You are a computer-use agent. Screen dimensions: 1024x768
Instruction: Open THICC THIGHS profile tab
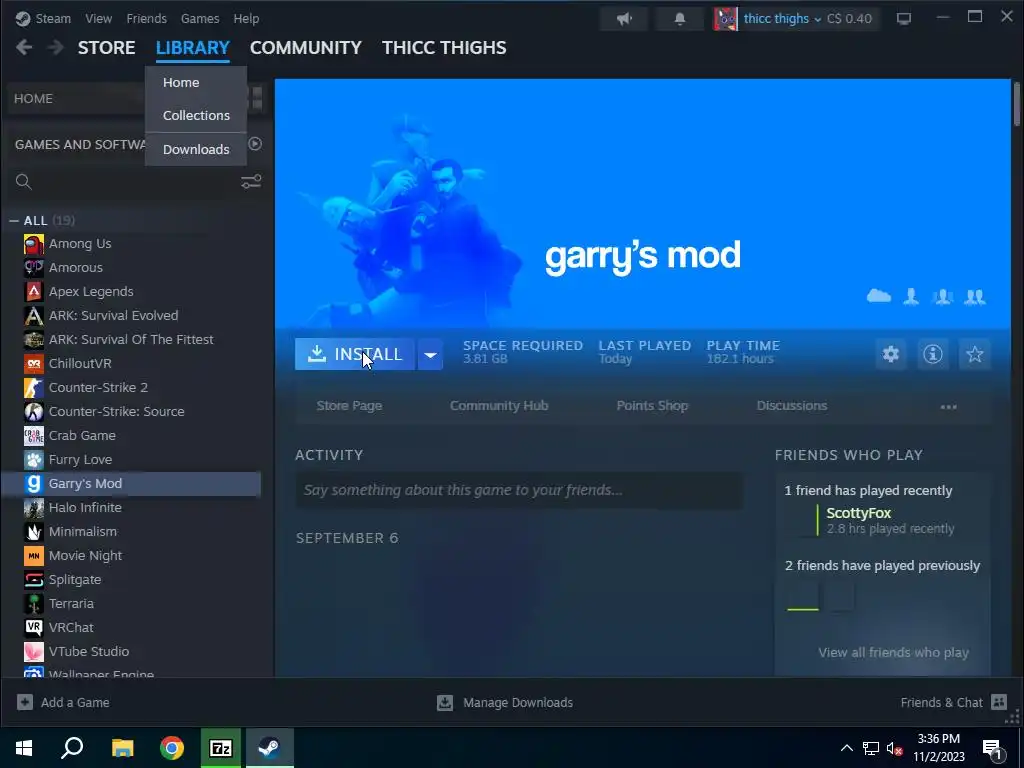point(444,48)
